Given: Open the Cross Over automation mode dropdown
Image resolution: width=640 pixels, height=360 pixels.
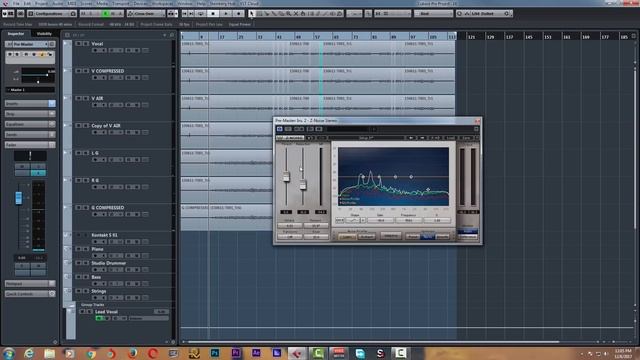Looking at the screenshot, I should [x=146, y=13].
